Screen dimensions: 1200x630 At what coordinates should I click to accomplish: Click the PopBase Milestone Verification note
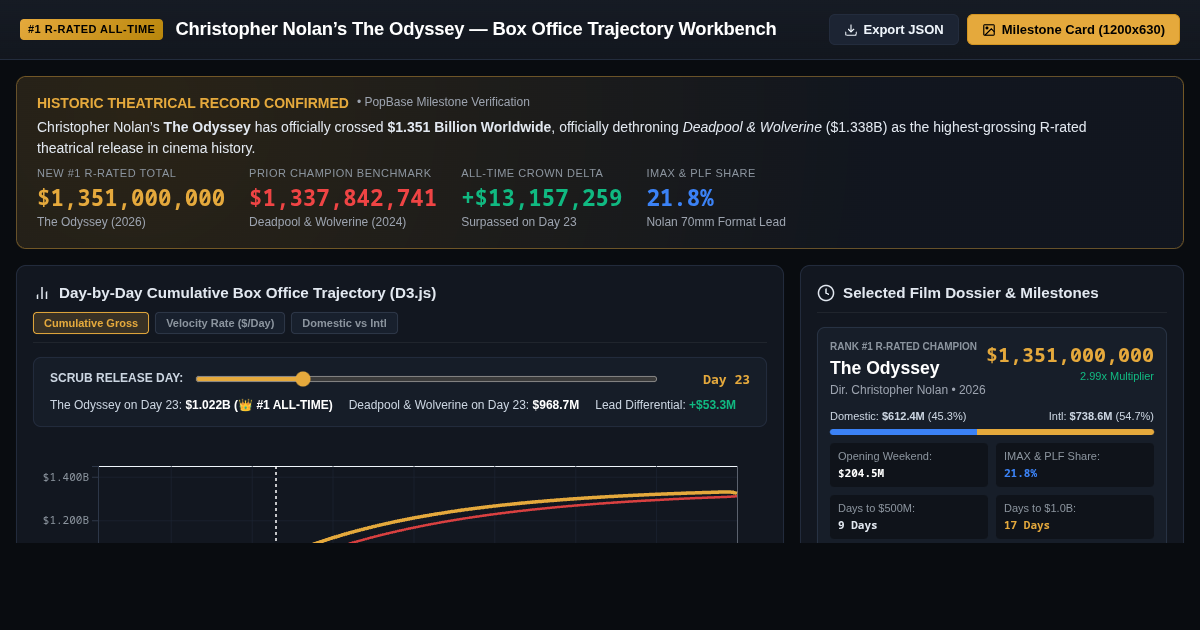click(x=443, y=102)
